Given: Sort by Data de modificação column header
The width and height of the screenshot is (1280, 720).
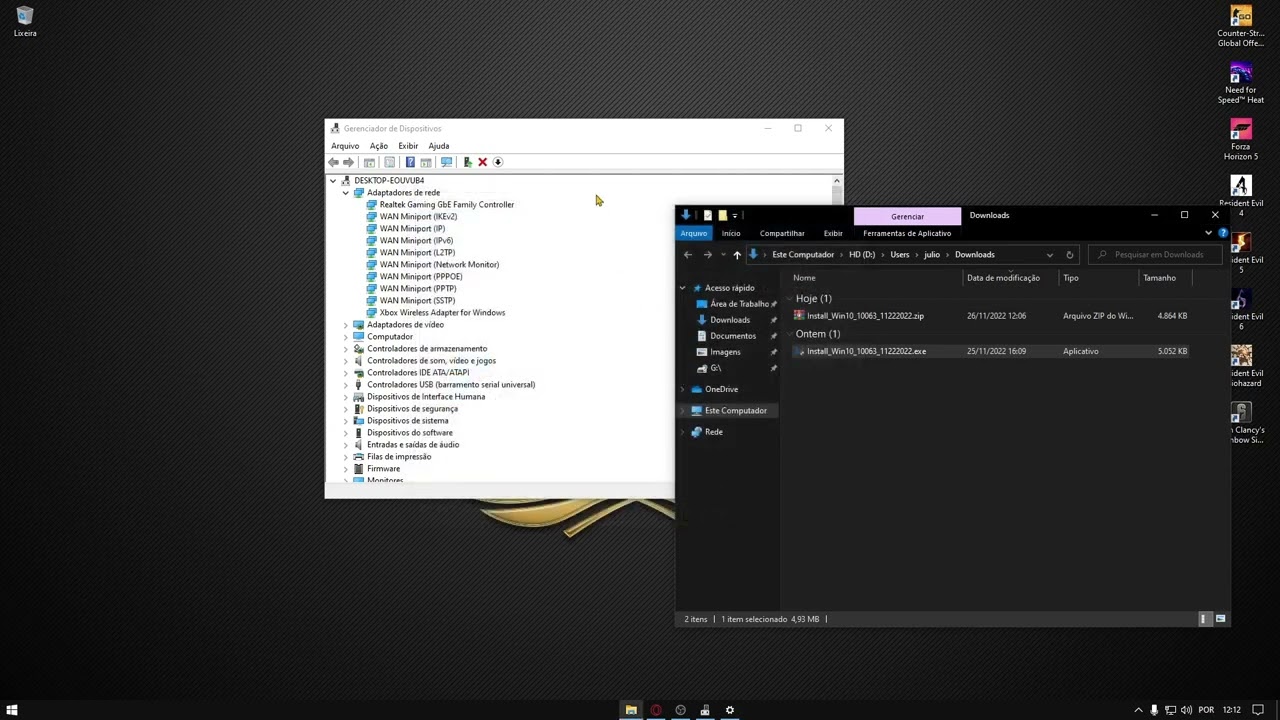Looking at the screenshot, I should 1003,278.
